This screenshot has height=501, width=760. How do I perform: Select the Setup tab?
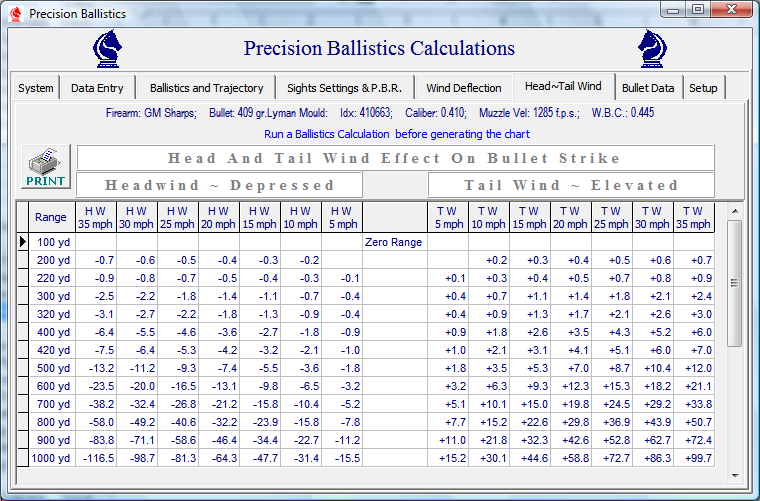coord(703,88)
